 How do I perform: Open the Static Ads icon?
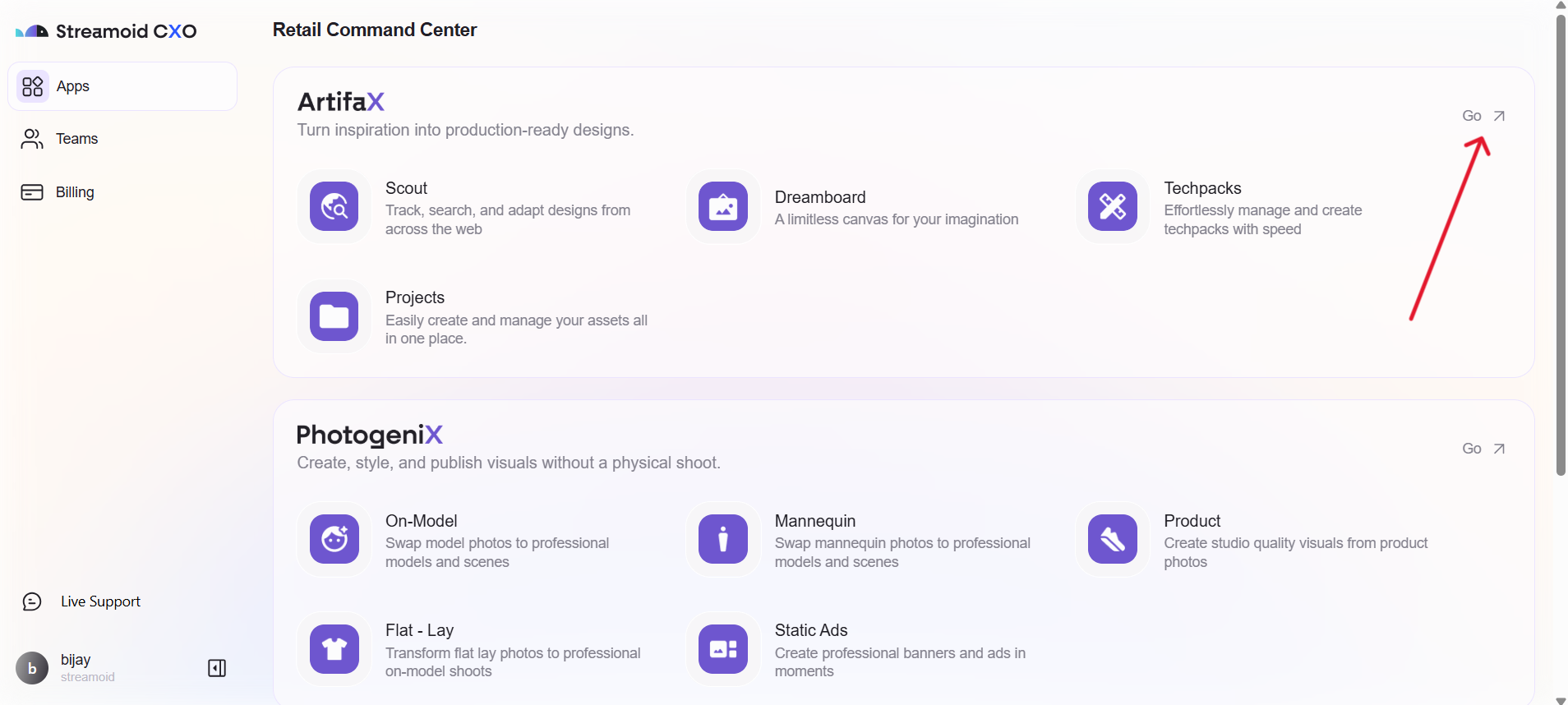coord(723,649)
